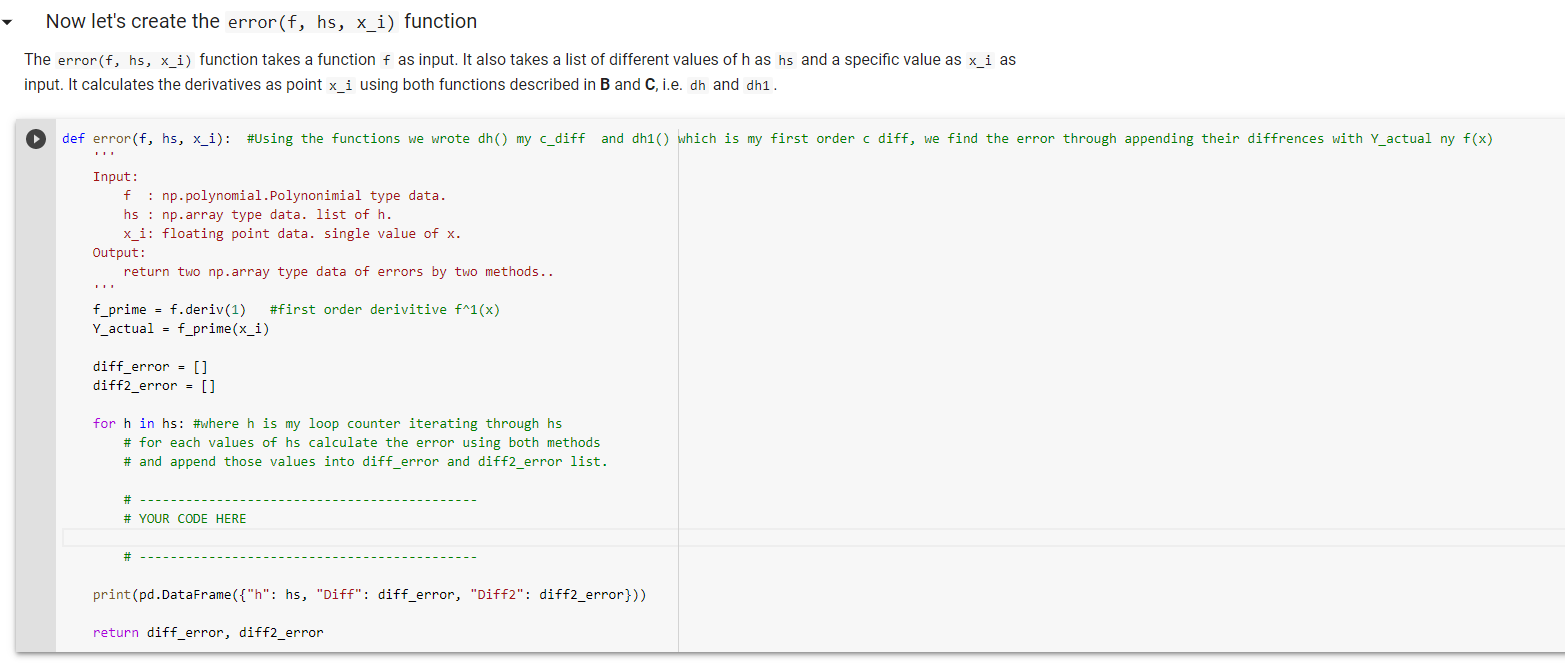Place cursor on YOUR CODE HERE line

coord(185,518)
